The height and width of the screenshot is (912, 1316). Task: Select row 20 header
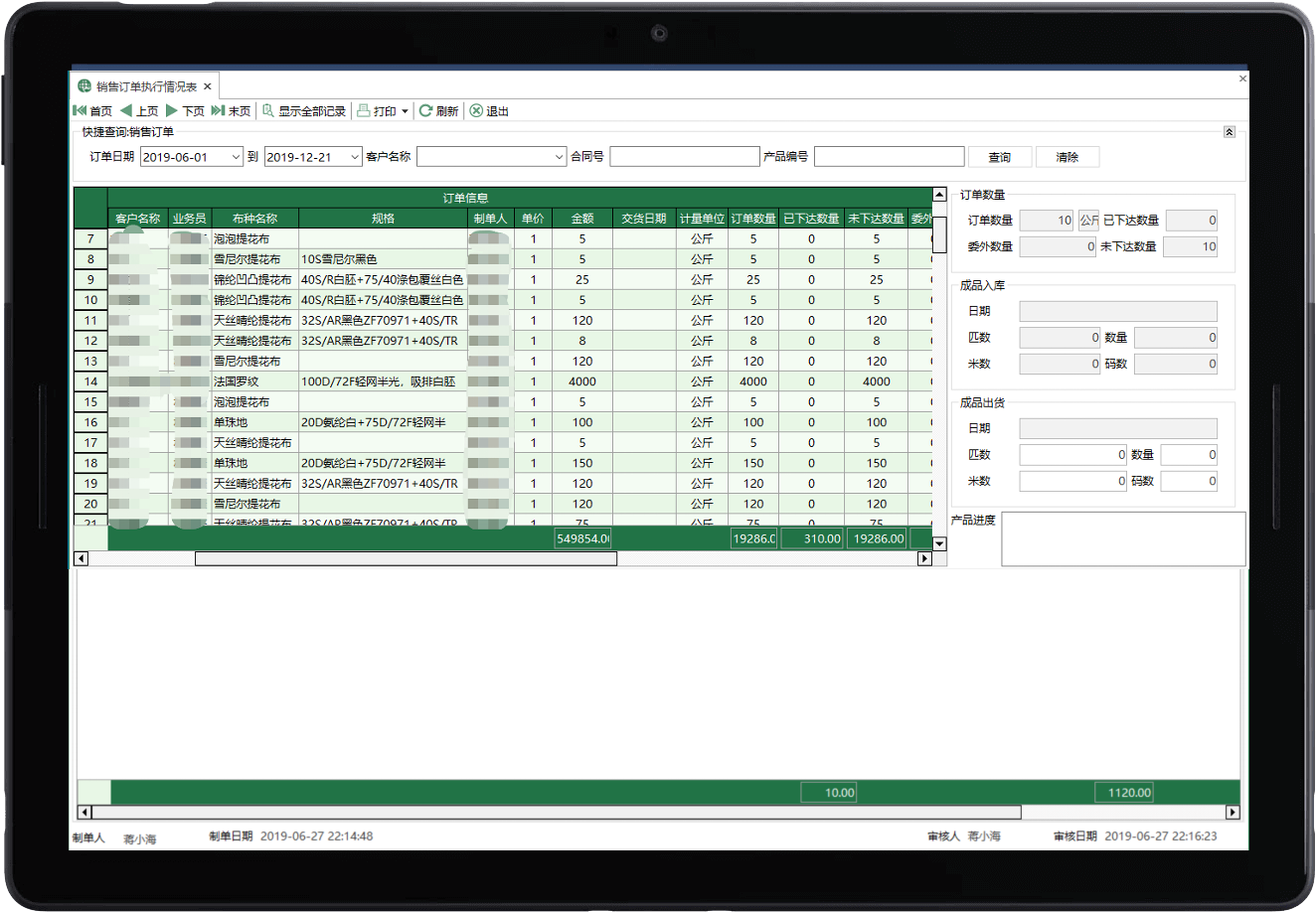90,504
